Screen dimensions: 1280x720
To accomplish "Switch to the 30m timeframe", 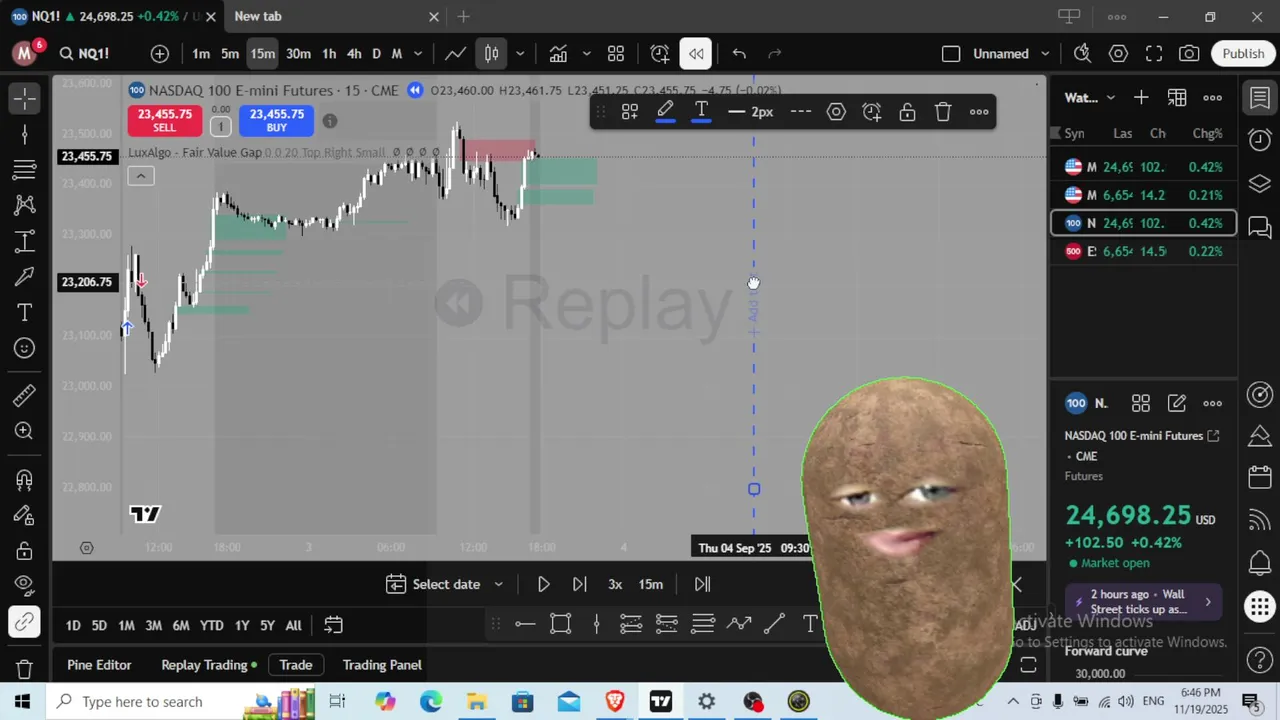I will click(x=298, y=54).
